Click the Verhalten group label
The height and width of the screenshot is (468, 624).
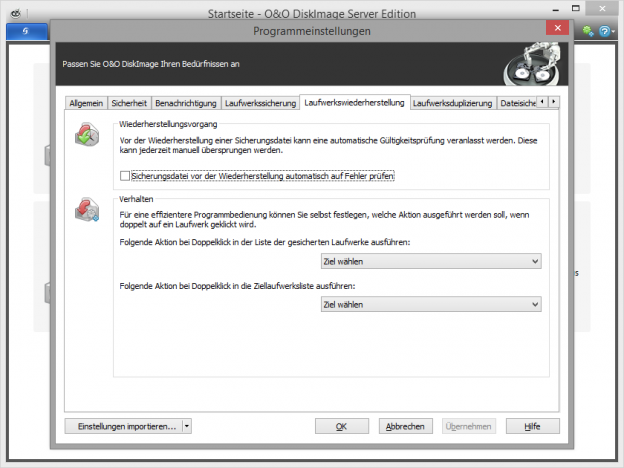(x=136, y=199)
